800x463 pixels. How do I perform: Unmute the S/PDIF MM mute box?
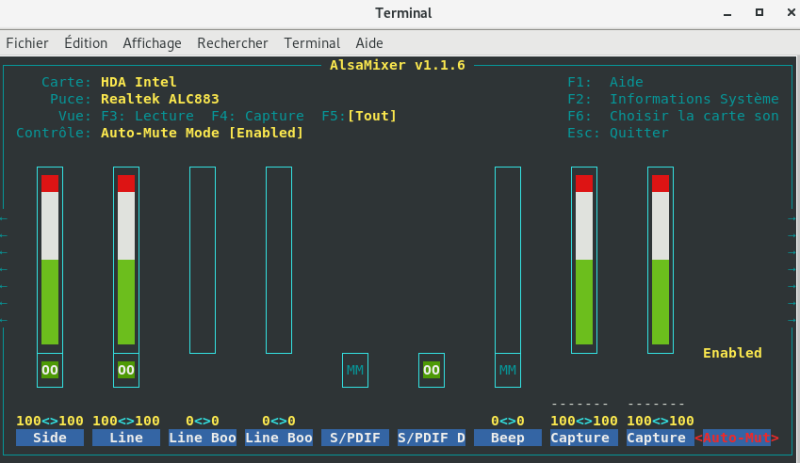click(355, 370)
